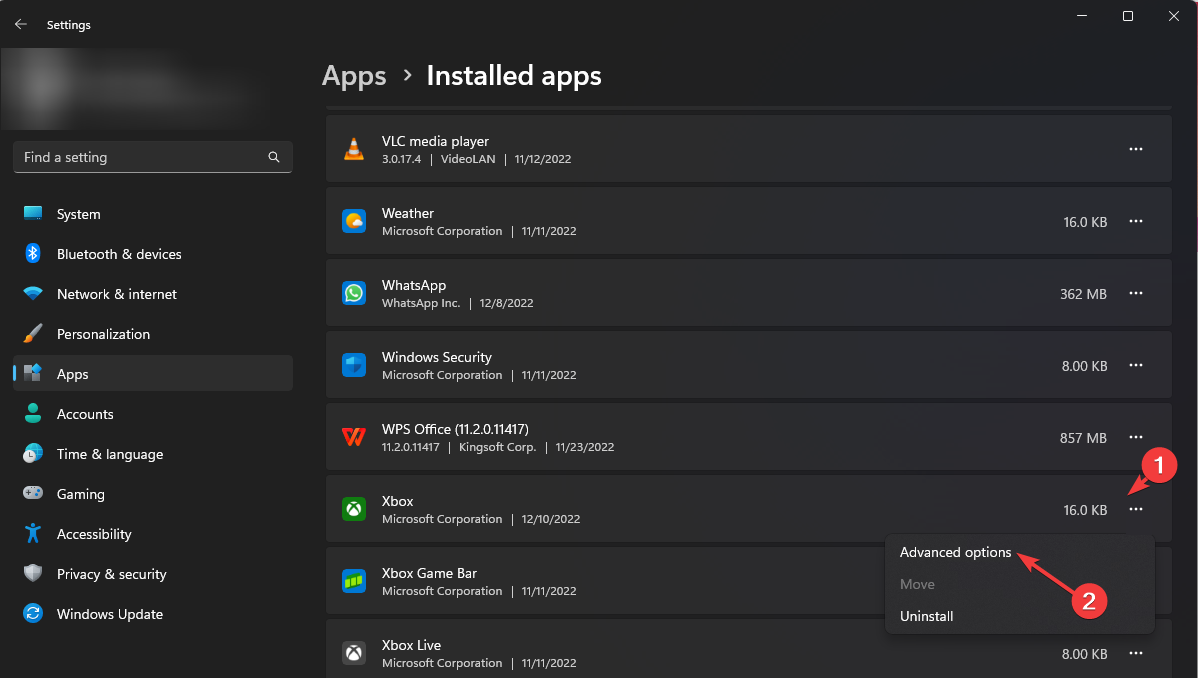Click the green Xbox app icon
Viewport: 1198px width, 678px height.
(354, 509)
